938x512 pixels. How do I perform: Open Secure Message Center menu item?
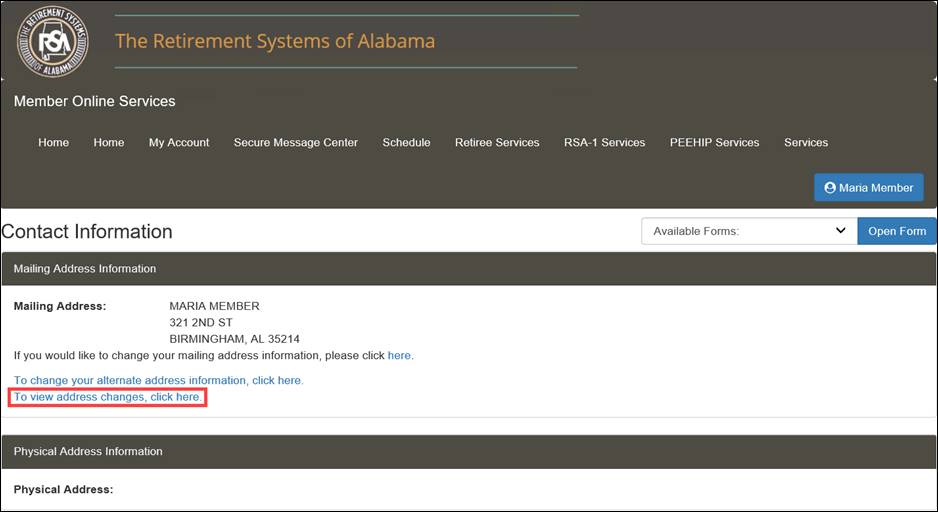point(295,142)
